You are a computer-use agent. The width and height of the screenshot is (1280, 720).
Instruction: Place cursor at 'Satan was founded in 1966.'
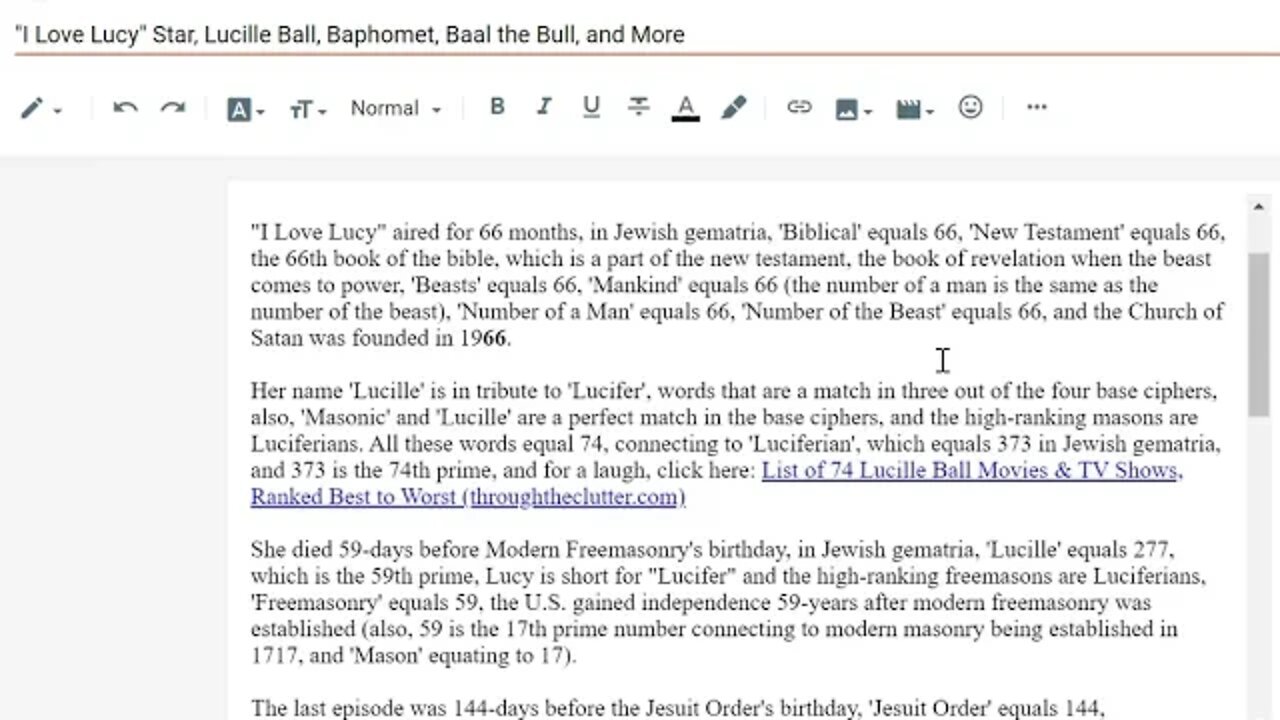pyautogui.click(x=381, y=338)
